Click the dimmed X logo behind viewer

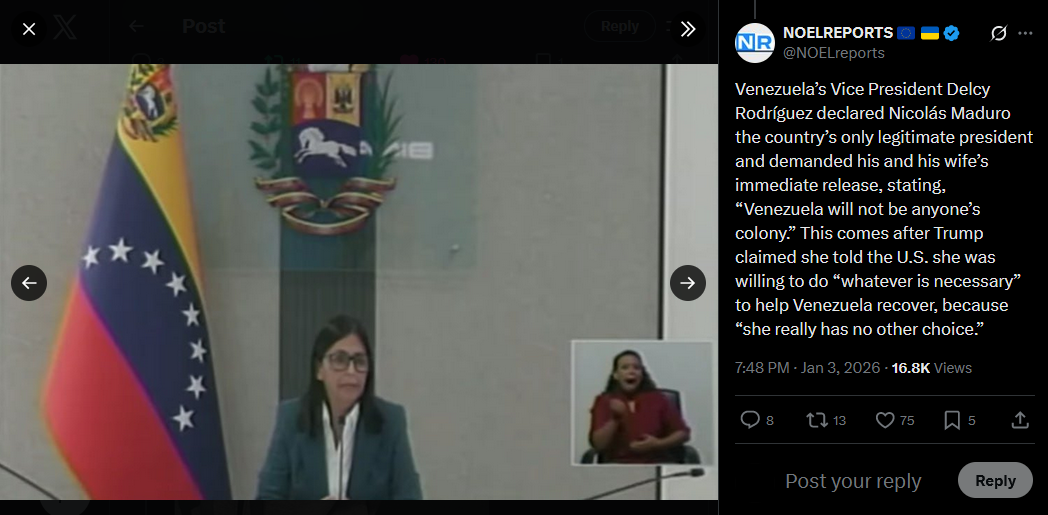pos(65,27)
